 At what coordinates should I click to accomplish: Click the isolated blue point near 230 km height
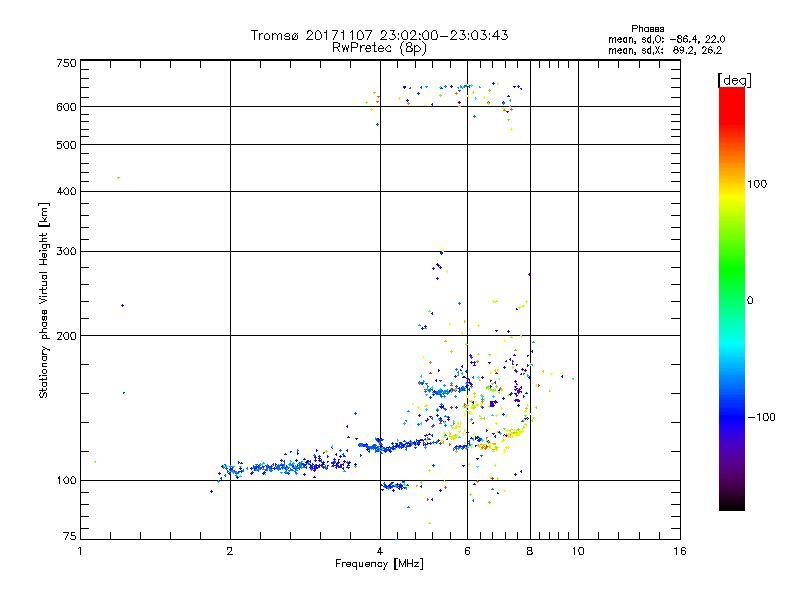click(x=122, y=306)
